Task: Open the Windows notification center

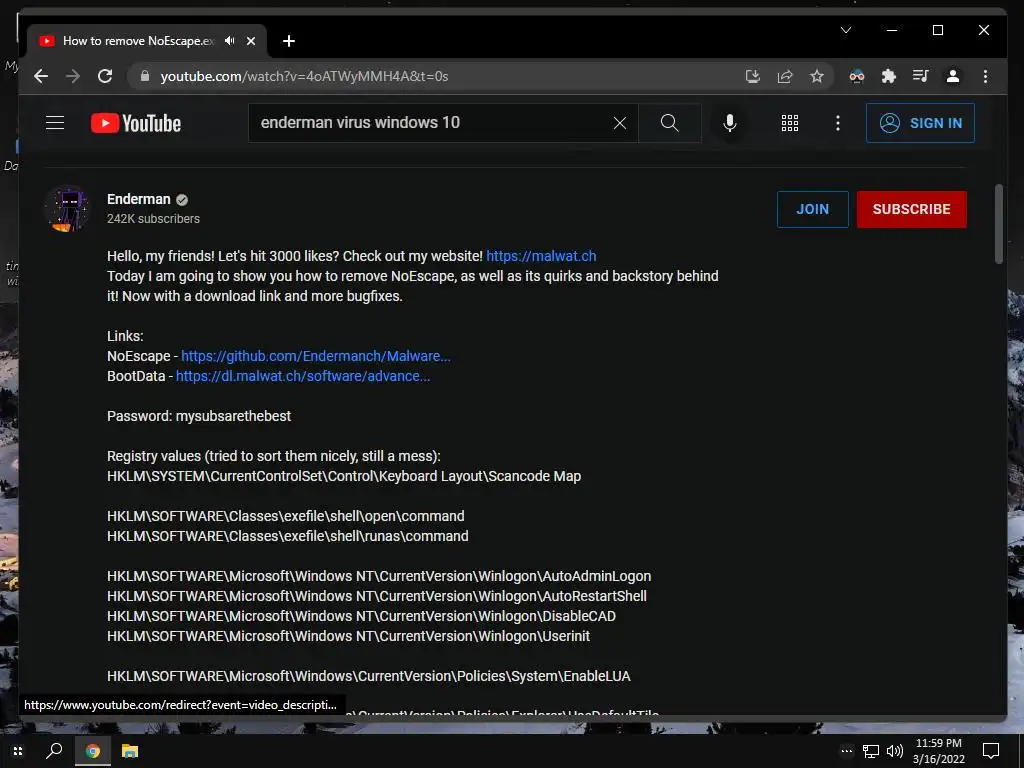Action: tap(991, 751)
